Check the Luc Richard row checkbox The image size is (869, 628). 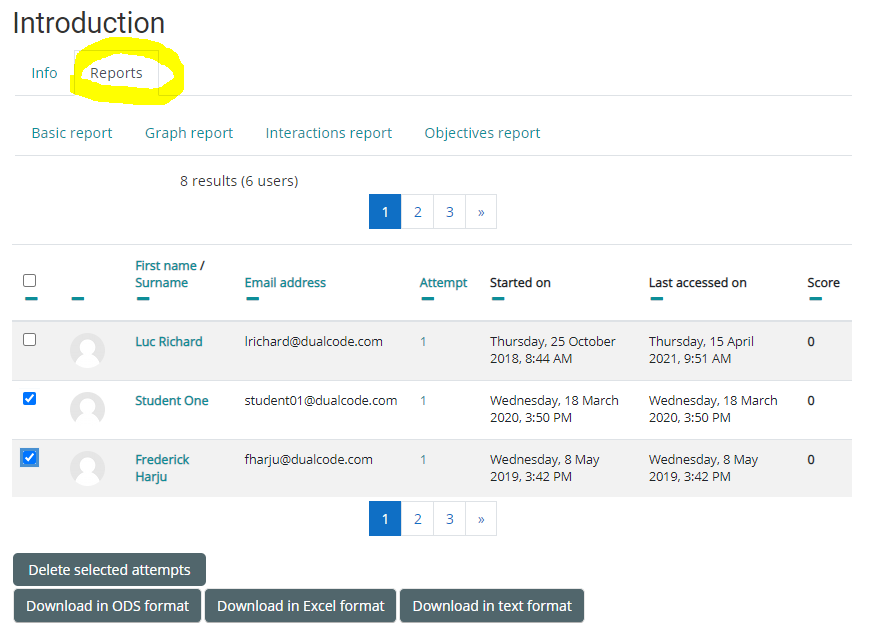pos(30,340)
